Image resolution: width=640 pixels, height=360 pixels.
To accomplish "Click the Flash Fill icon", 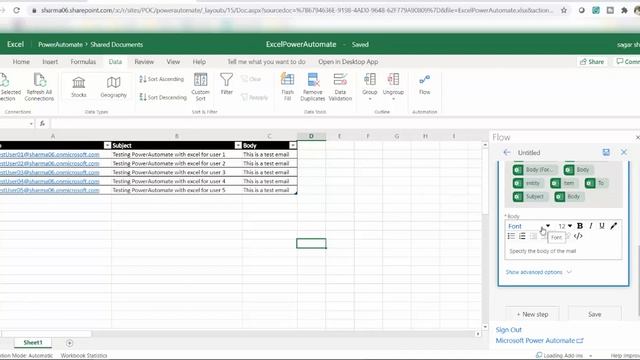I will click(287, 87).
